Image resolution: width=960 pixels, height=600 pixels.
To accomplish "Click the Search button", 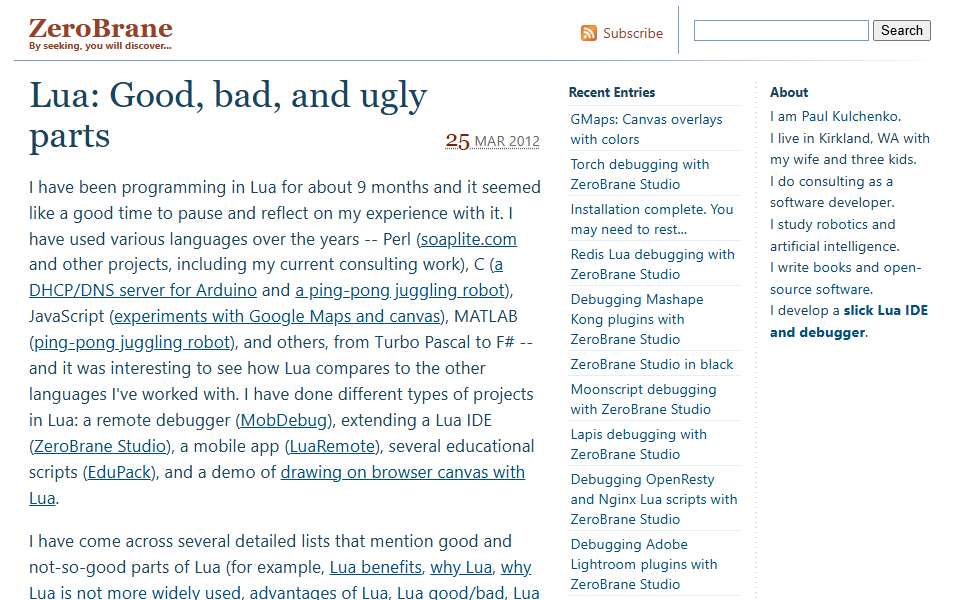I will coord(901,31).
